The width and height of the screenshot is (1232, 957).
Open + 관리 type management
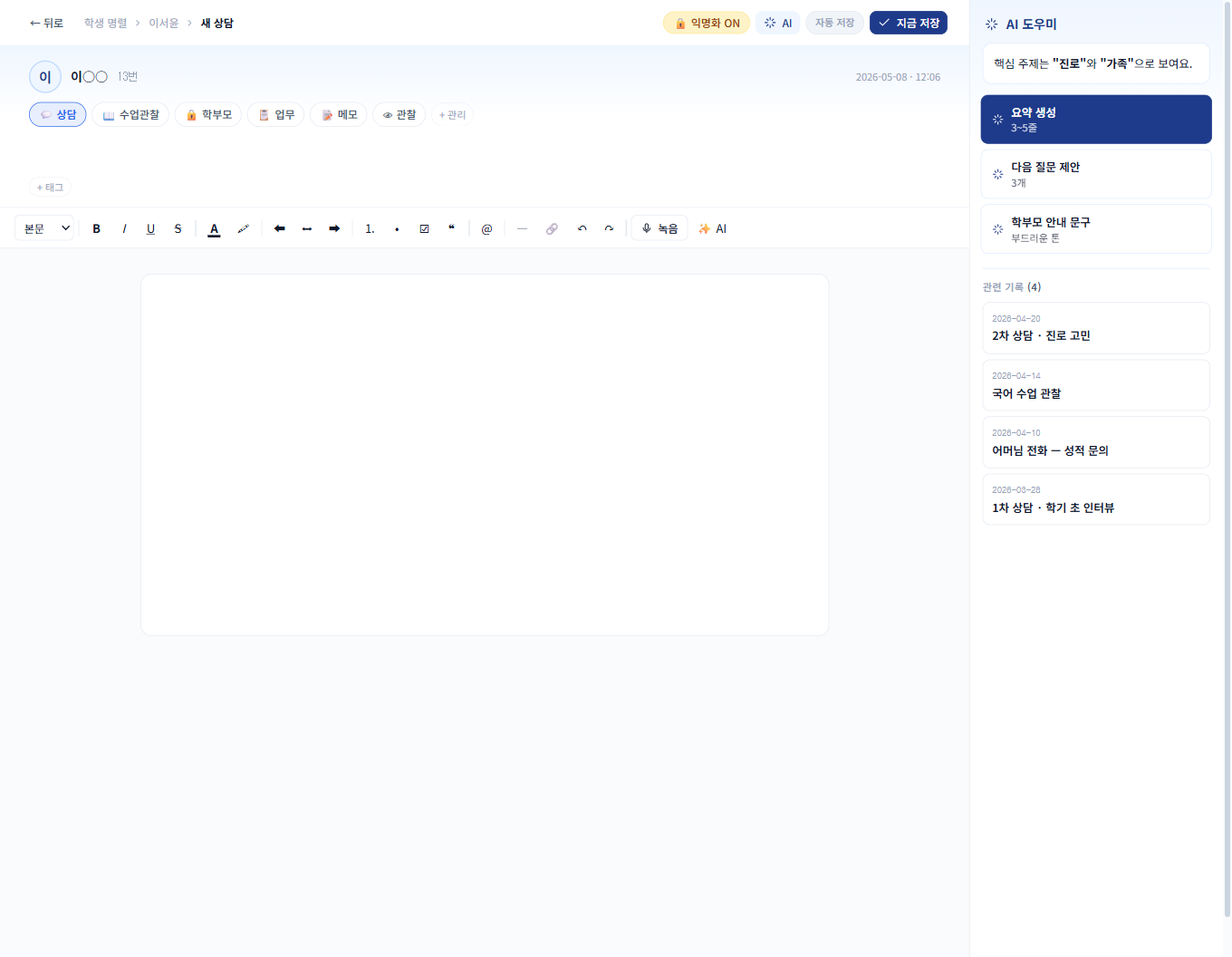click(x=452, y=114)
